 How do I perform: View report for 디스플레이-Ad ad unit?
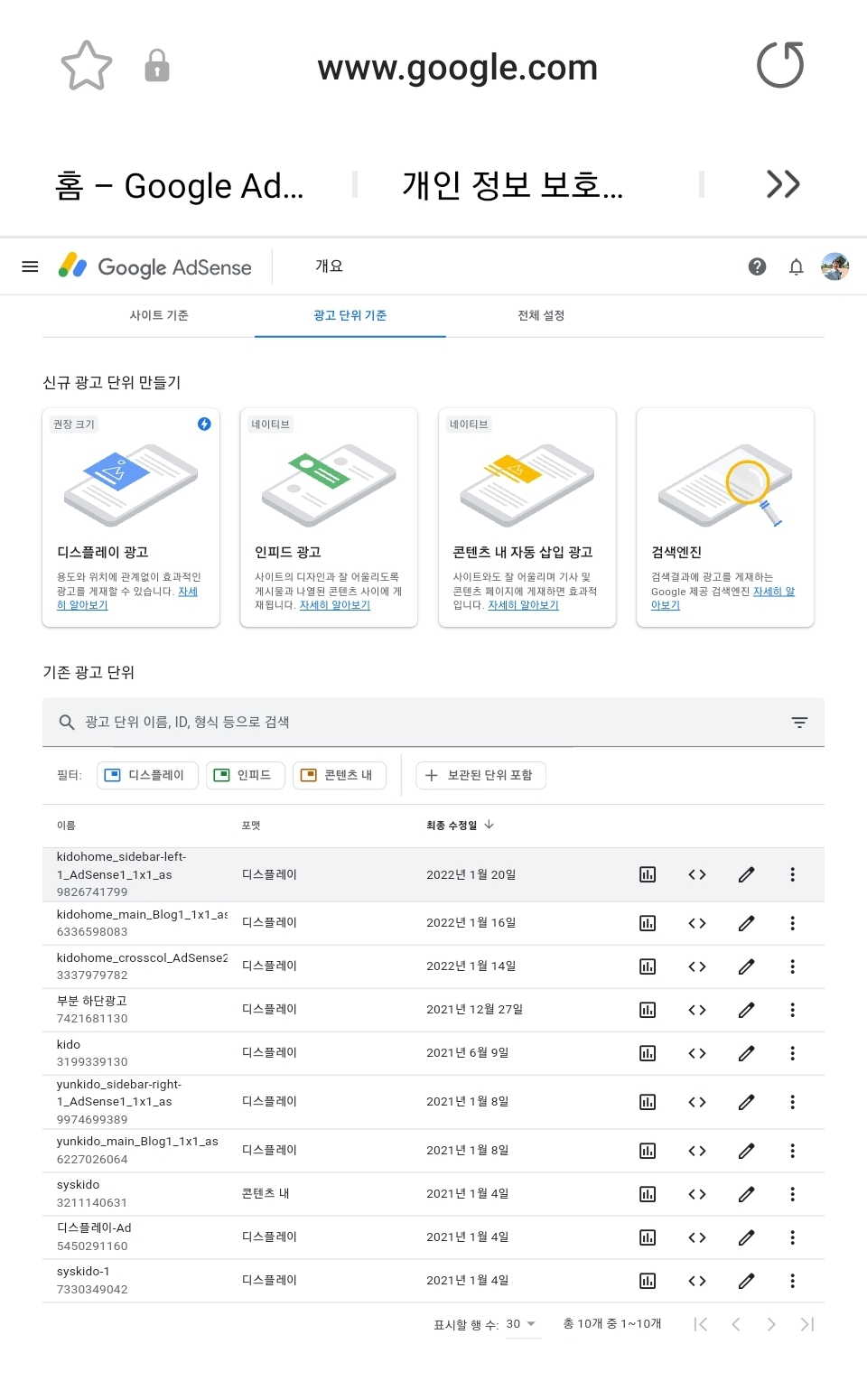648,1237
